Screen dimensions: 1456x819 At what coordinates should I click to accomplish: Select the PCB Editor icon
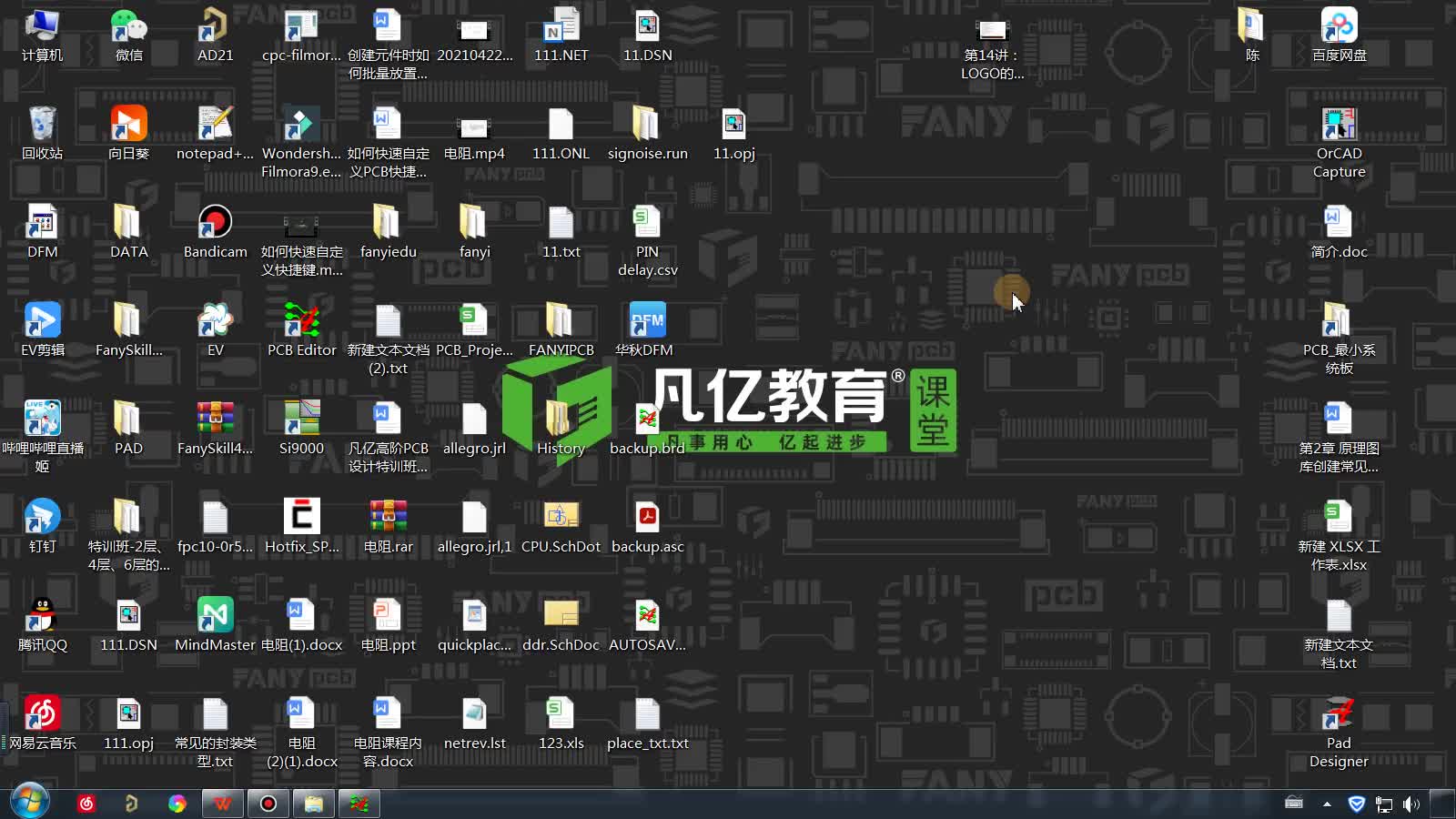[x=301, y=331]
